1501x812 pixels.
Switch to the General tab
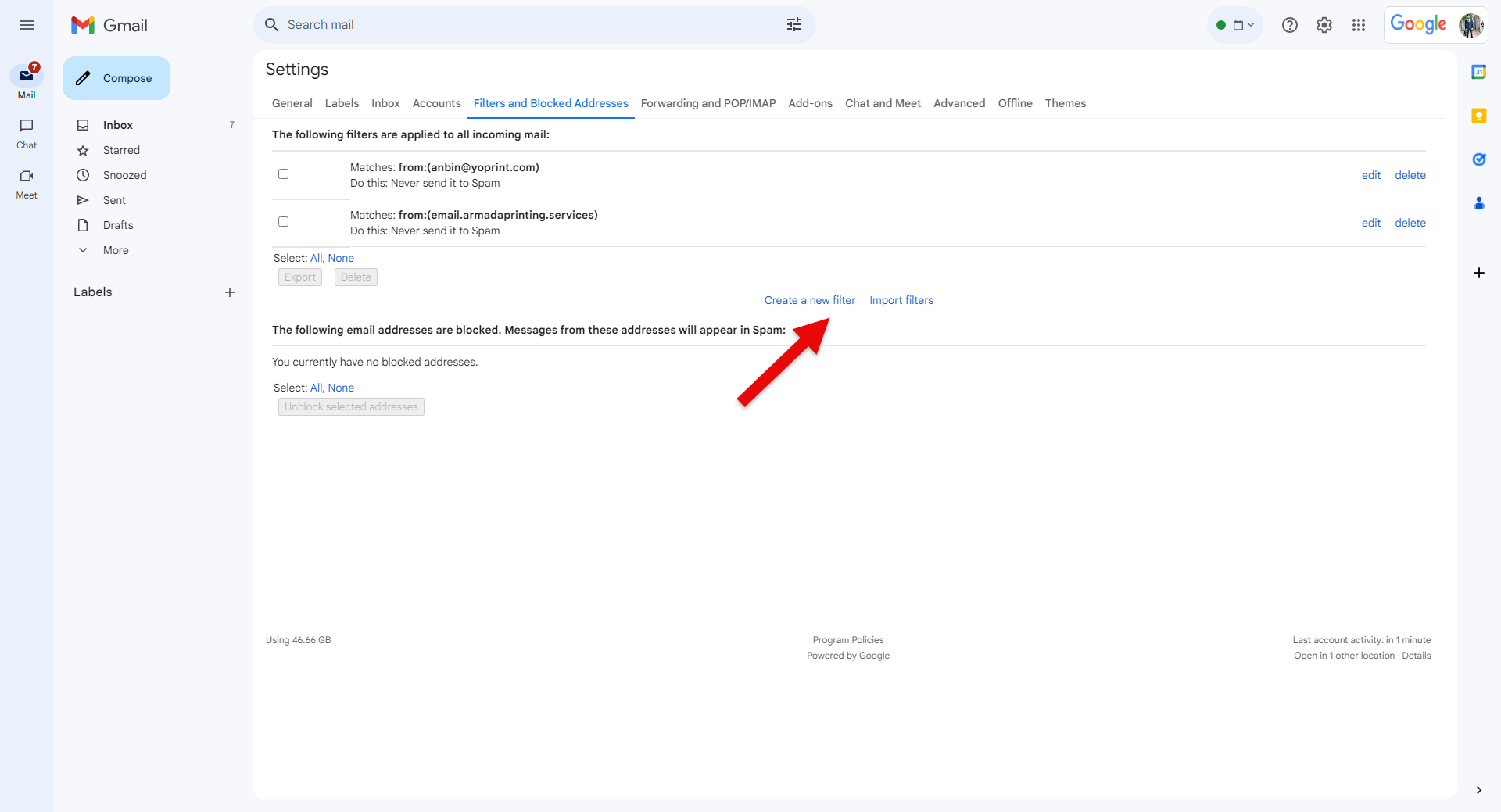(292, 103)
